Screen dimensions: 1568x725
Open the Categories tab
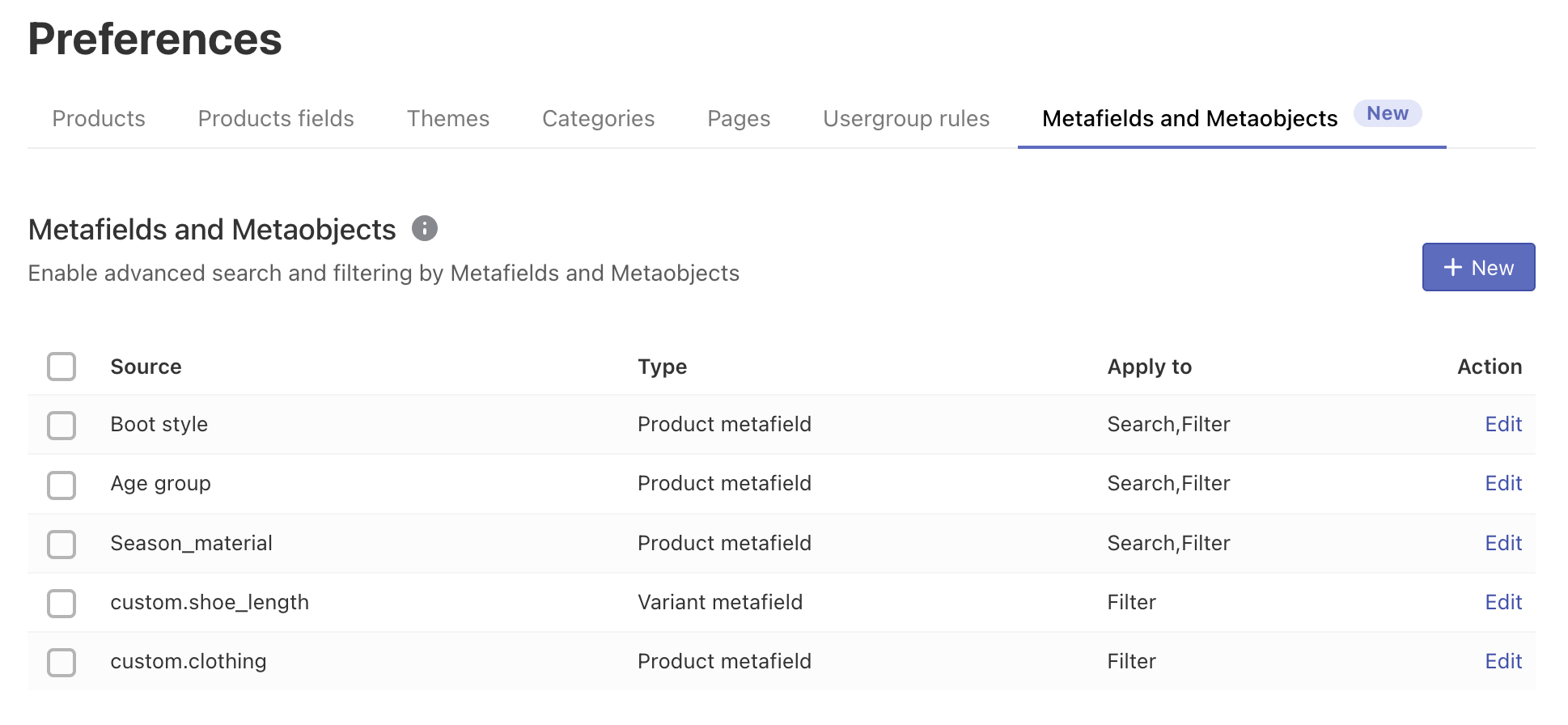point(598,119)
